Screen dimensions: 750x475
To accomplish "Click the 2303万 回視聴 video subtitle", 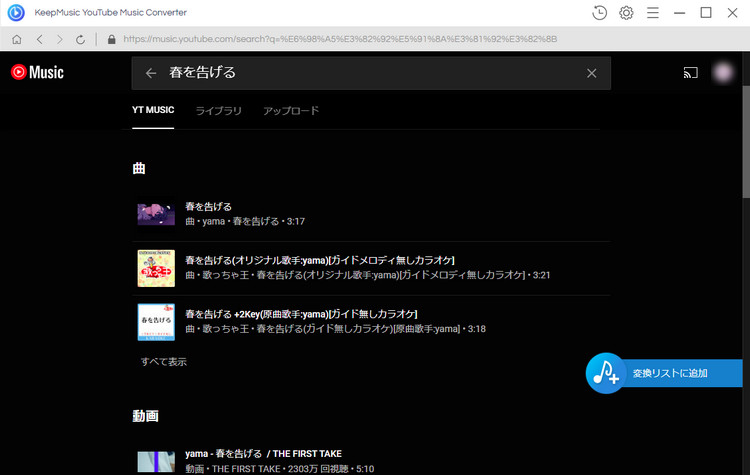I will (280, 469).
